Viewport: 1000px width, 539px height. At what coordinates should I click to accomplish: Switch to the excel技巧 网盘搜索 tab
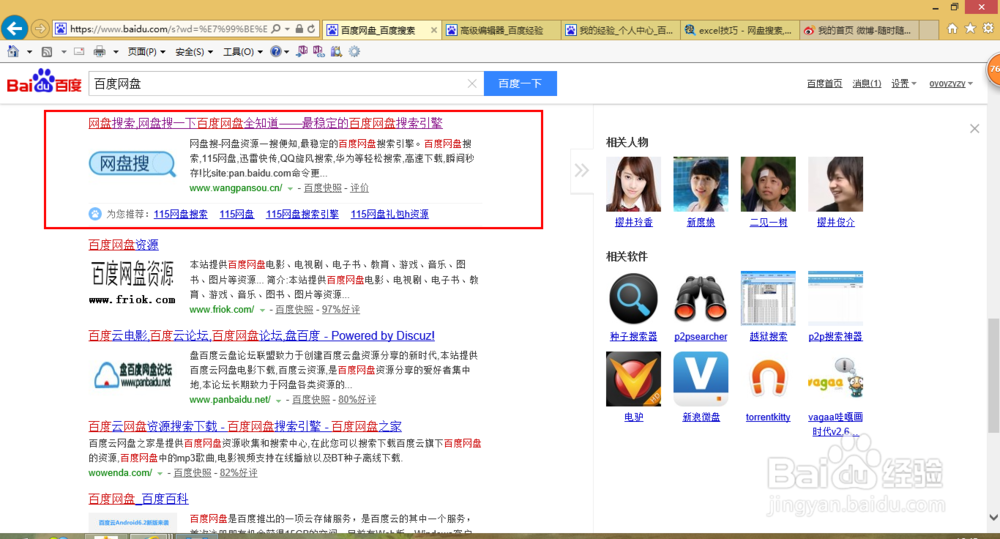(x=739, y=30)
